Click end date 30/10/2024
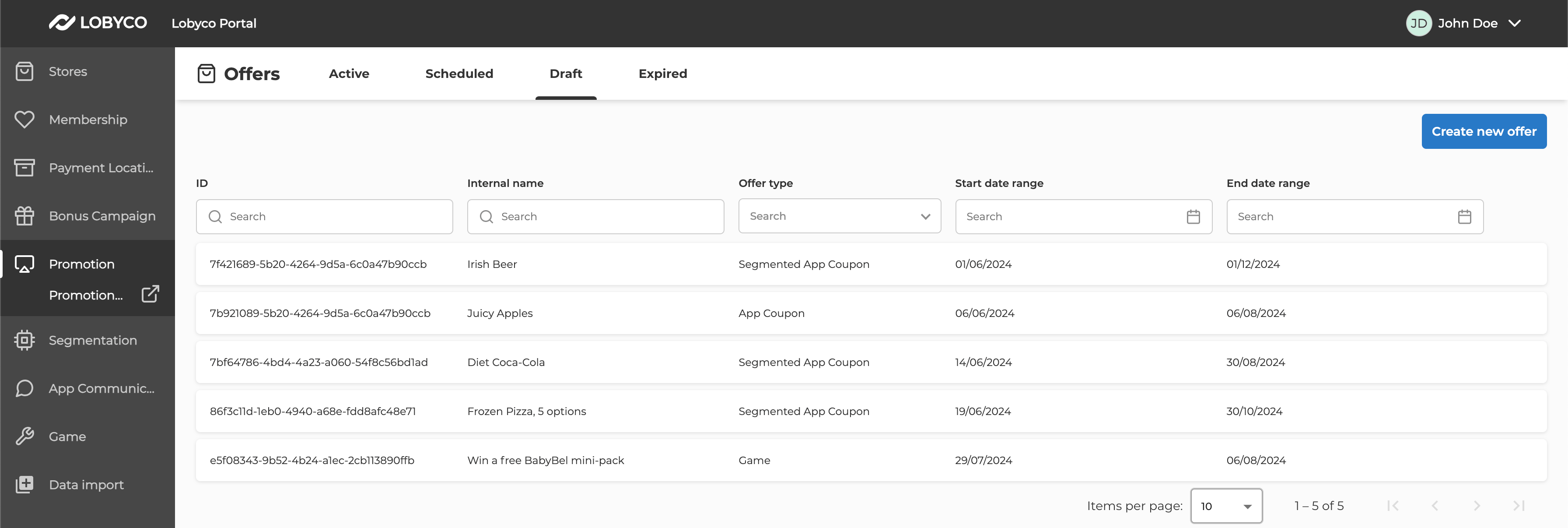Viewport: 1568px width, 528px height. 1254,411
